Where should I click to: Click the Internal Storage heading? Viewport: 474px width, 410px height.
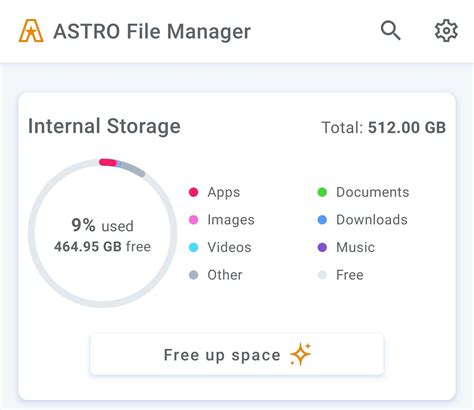coord(104,127)
